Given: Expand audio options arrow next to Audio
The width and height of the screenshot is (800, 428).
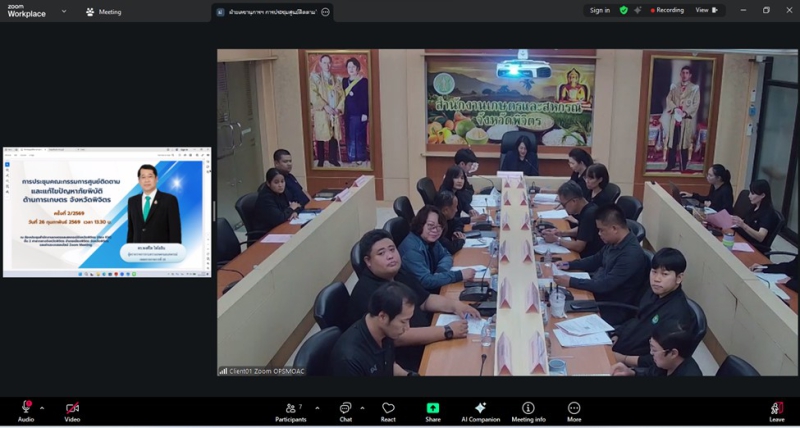Looking at the screenshot, I should click(x=44, y=407).
